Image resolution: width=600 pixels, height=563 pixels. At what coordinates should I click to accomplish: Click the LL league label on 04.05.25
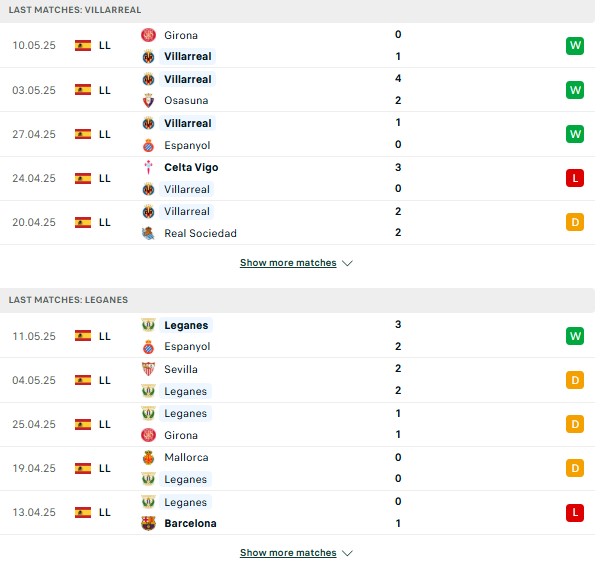coord(104,380)
